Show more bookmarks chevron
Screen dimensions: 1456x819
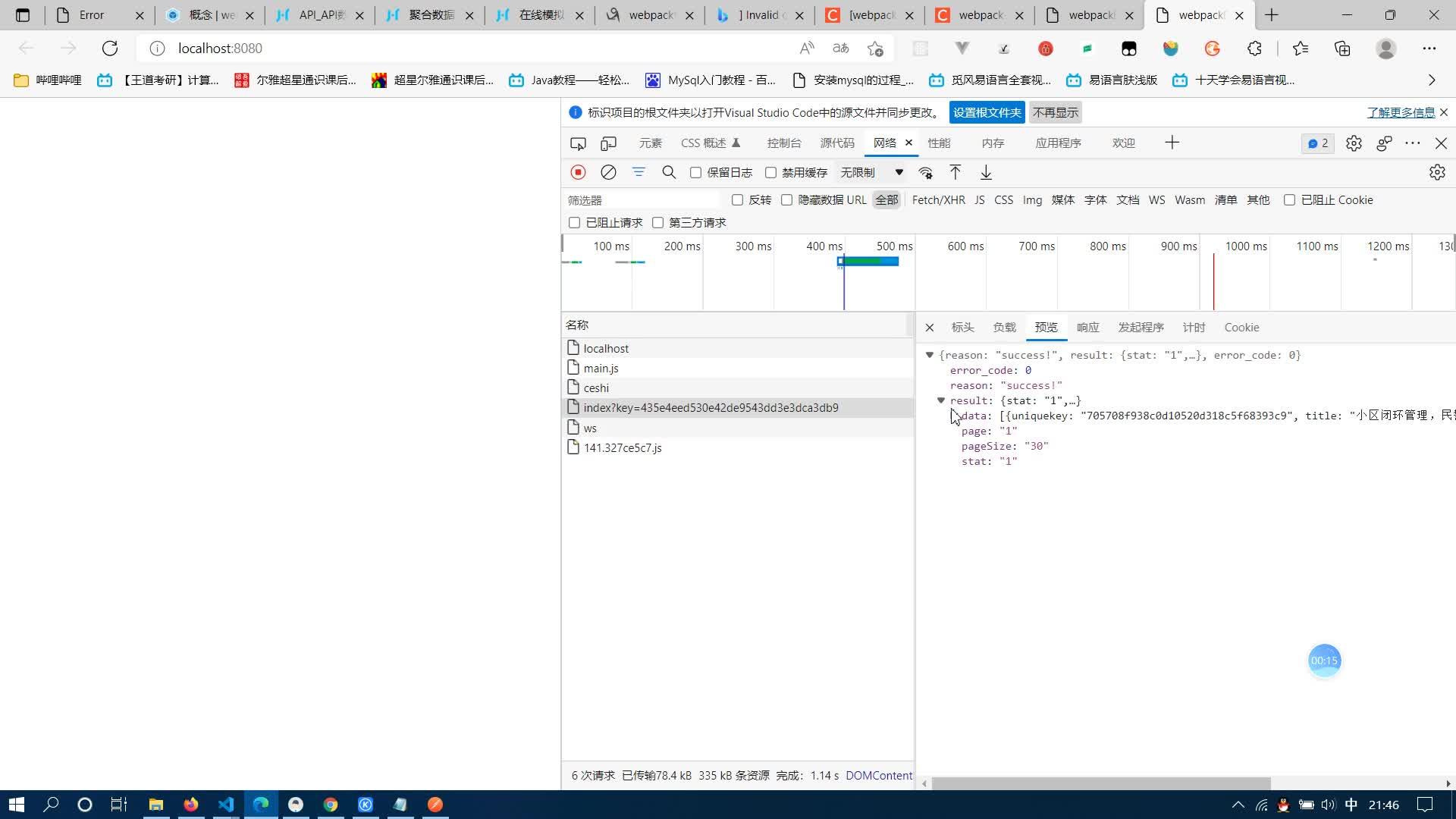click(x=1432, y=80)
